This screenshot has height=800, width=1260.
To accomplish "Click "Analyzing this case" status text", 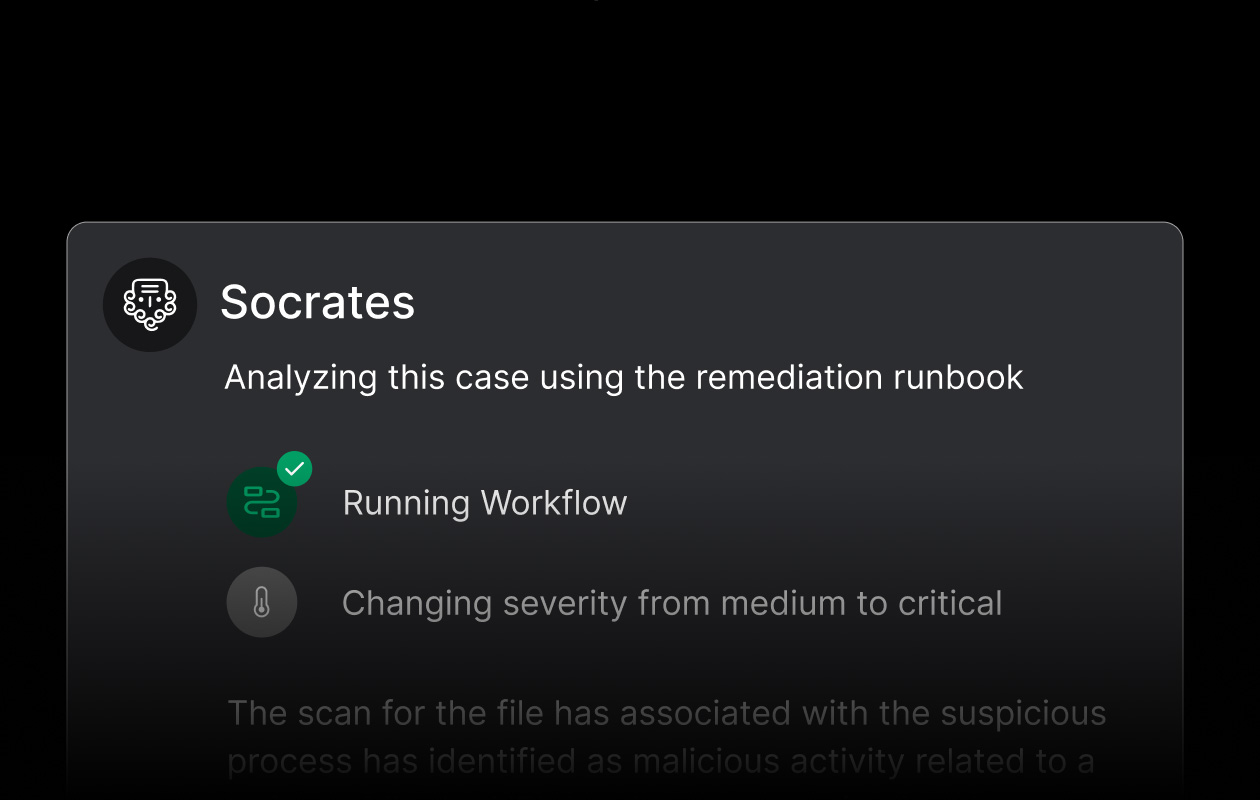I will (379, 377).
